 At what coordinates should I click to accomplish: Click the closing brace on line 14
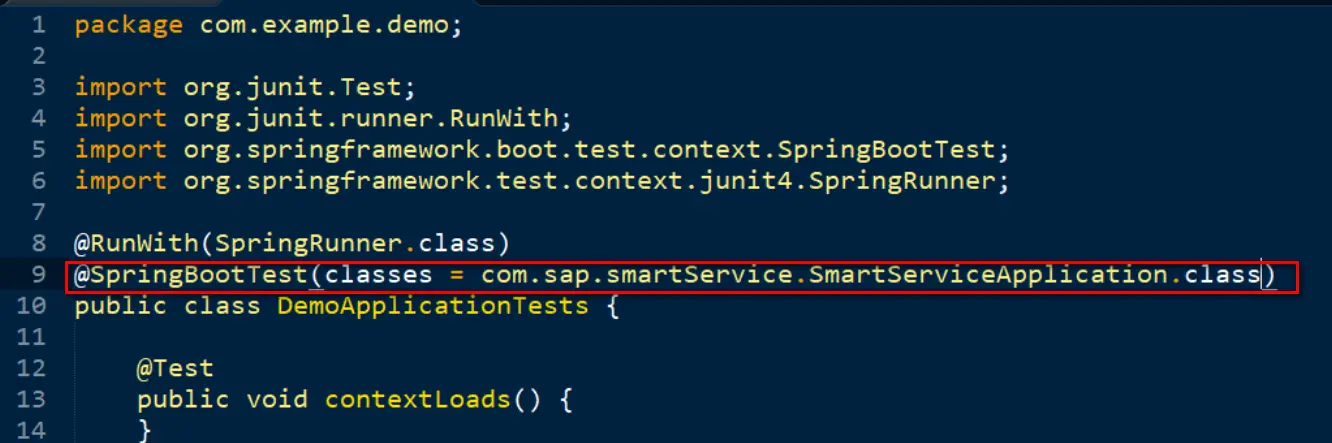point(145,430)
